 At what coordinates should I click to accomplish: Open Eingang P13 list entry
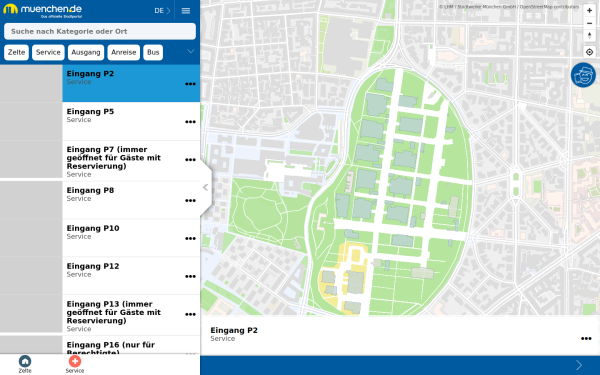pos(100,315)
